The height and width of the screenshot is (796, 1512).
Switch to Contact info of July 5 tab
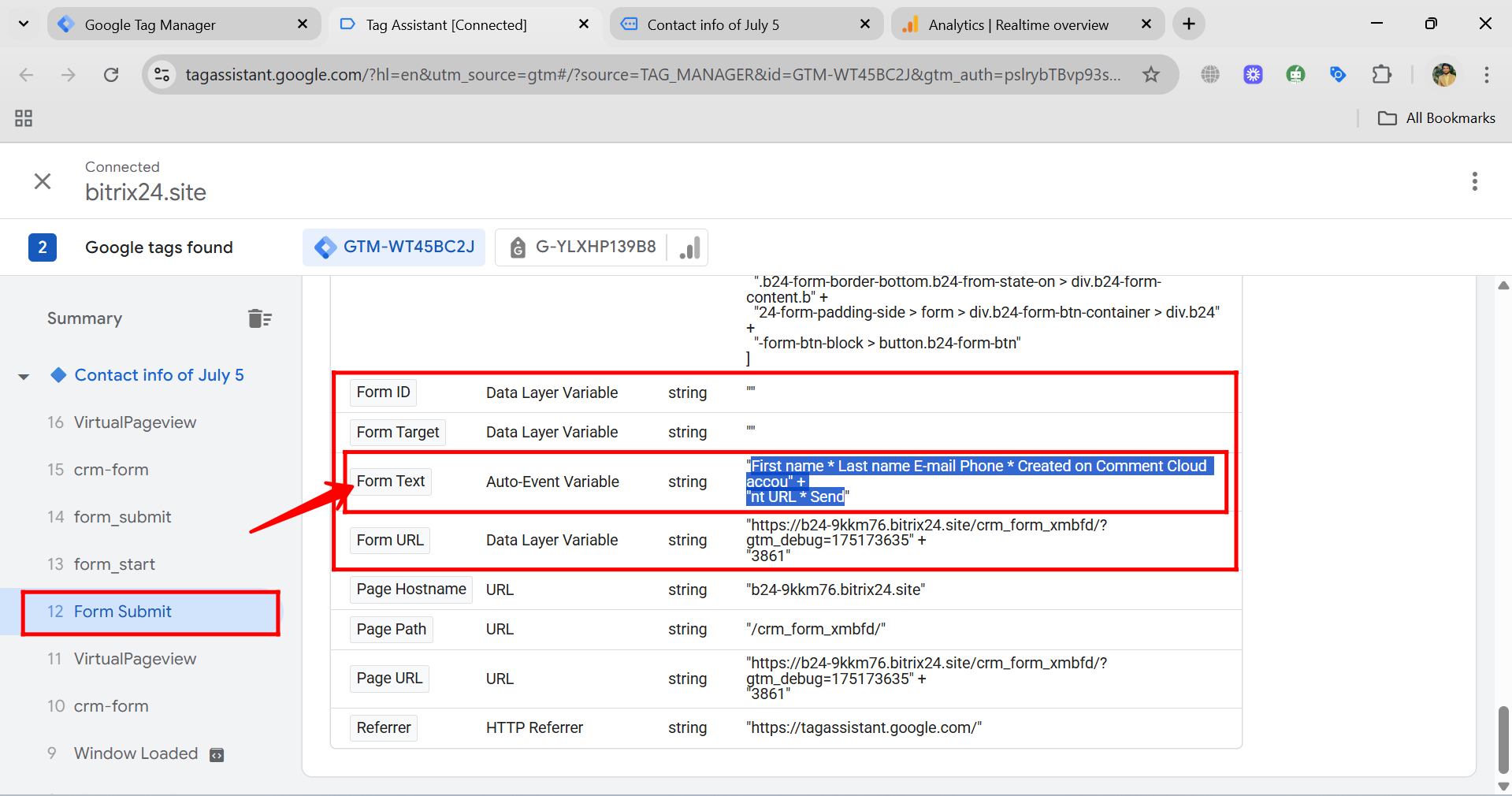[745, 24]
